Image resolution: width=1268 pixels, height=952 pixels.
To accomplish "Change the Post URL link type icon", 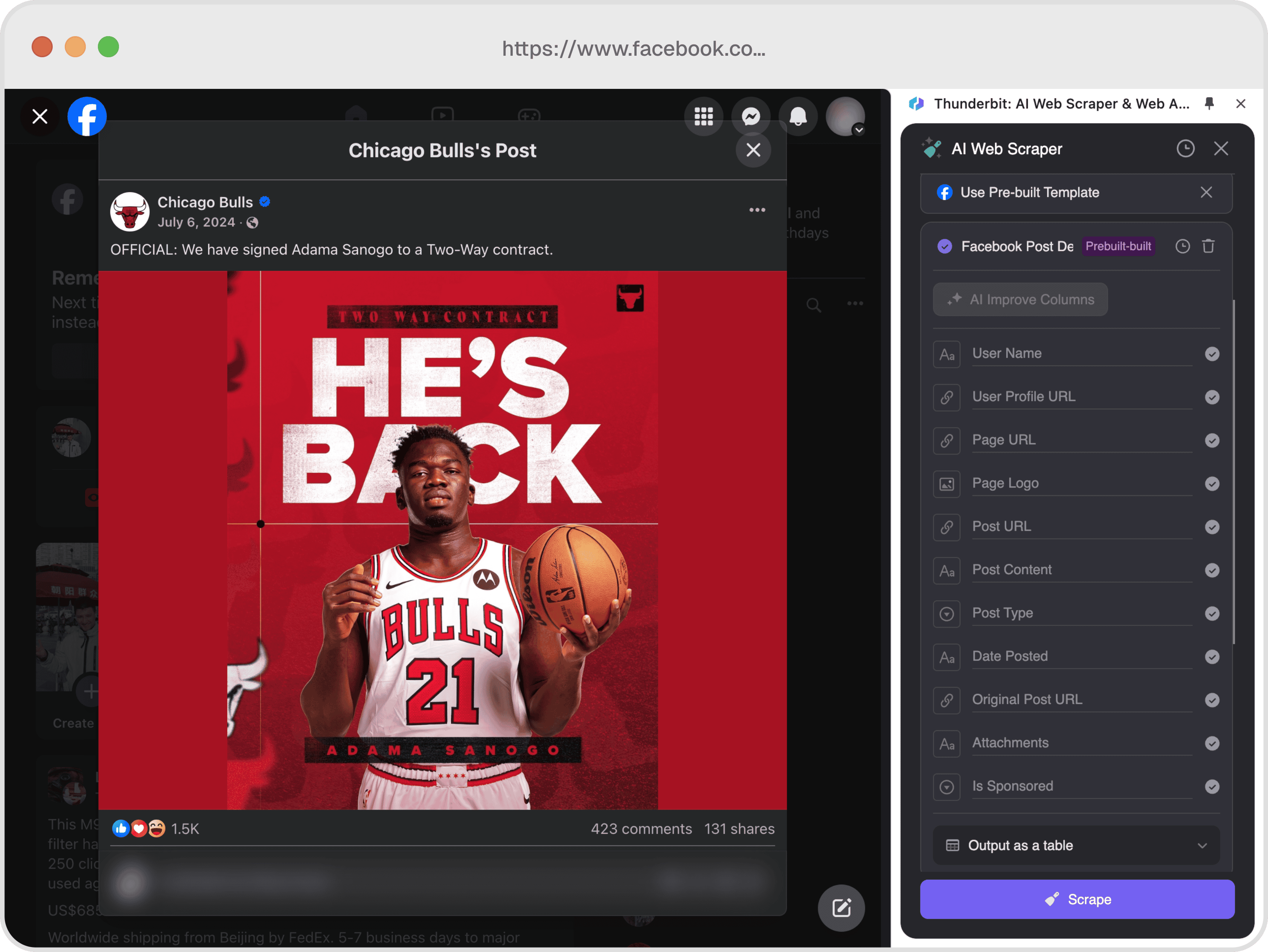I will click(947, 528).
